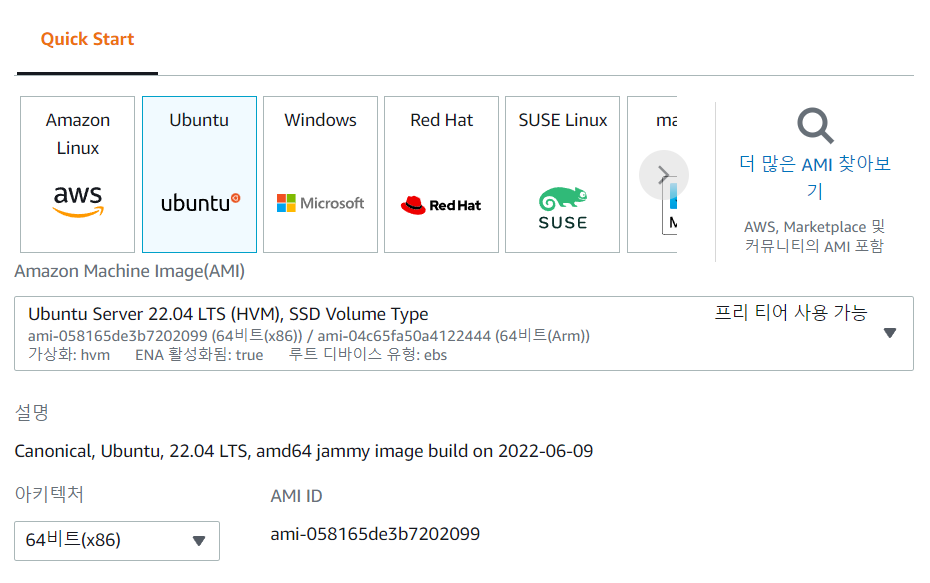The height and width of the screenshot is (583, 930).
Task: Click the AMI selector dropdown arrow
Action: pyautogui.click(x=890, y=333)
